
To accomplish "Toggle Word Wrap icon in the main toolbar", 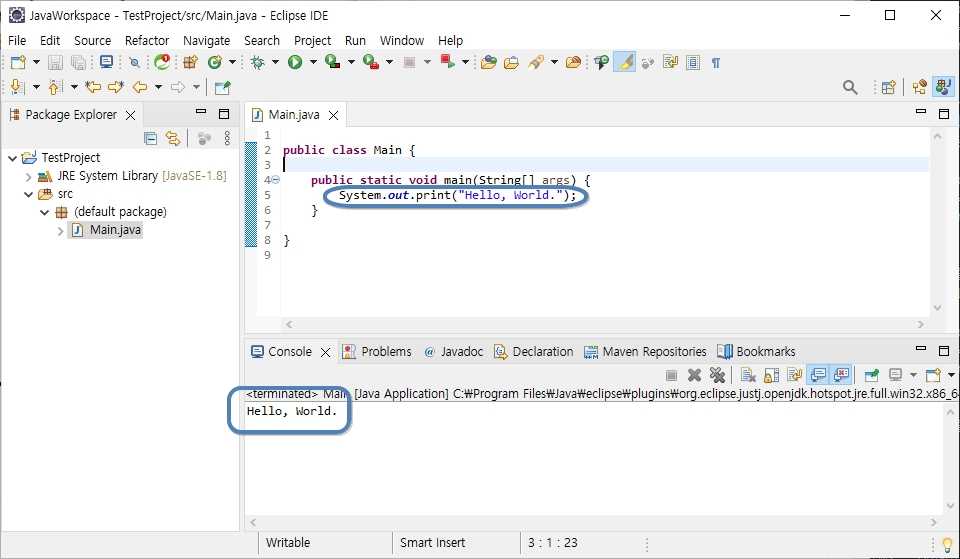I will point(670,62).
